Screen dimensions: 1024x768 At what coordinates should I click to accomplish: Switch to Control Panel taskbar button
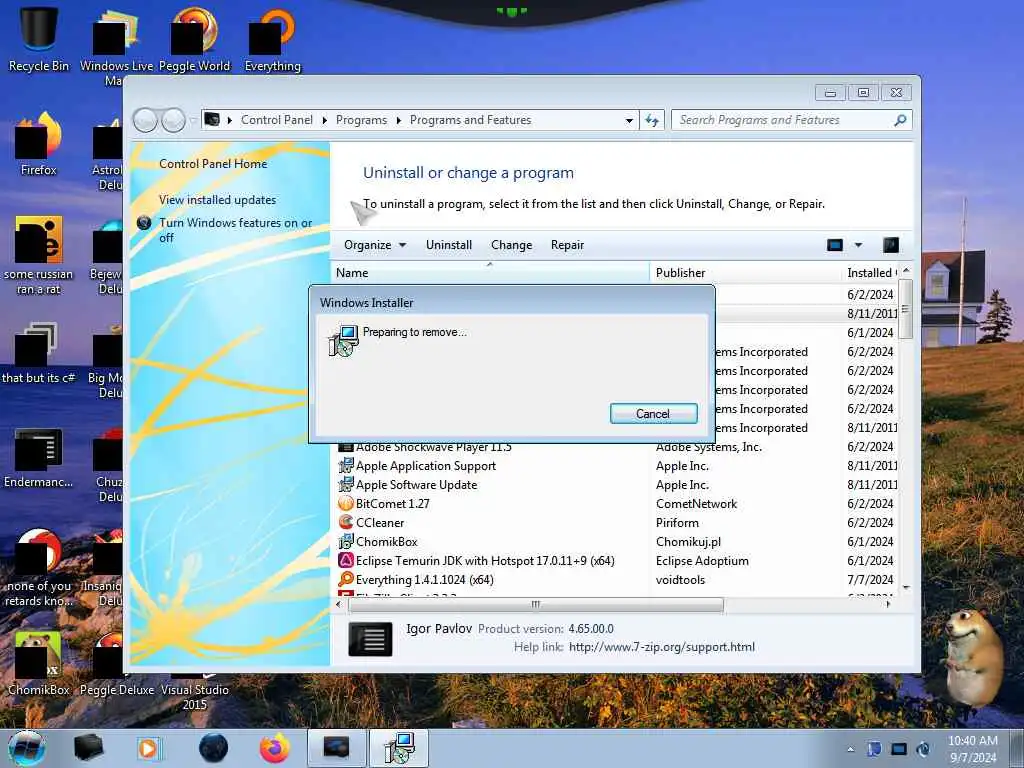tap(336, 748)
